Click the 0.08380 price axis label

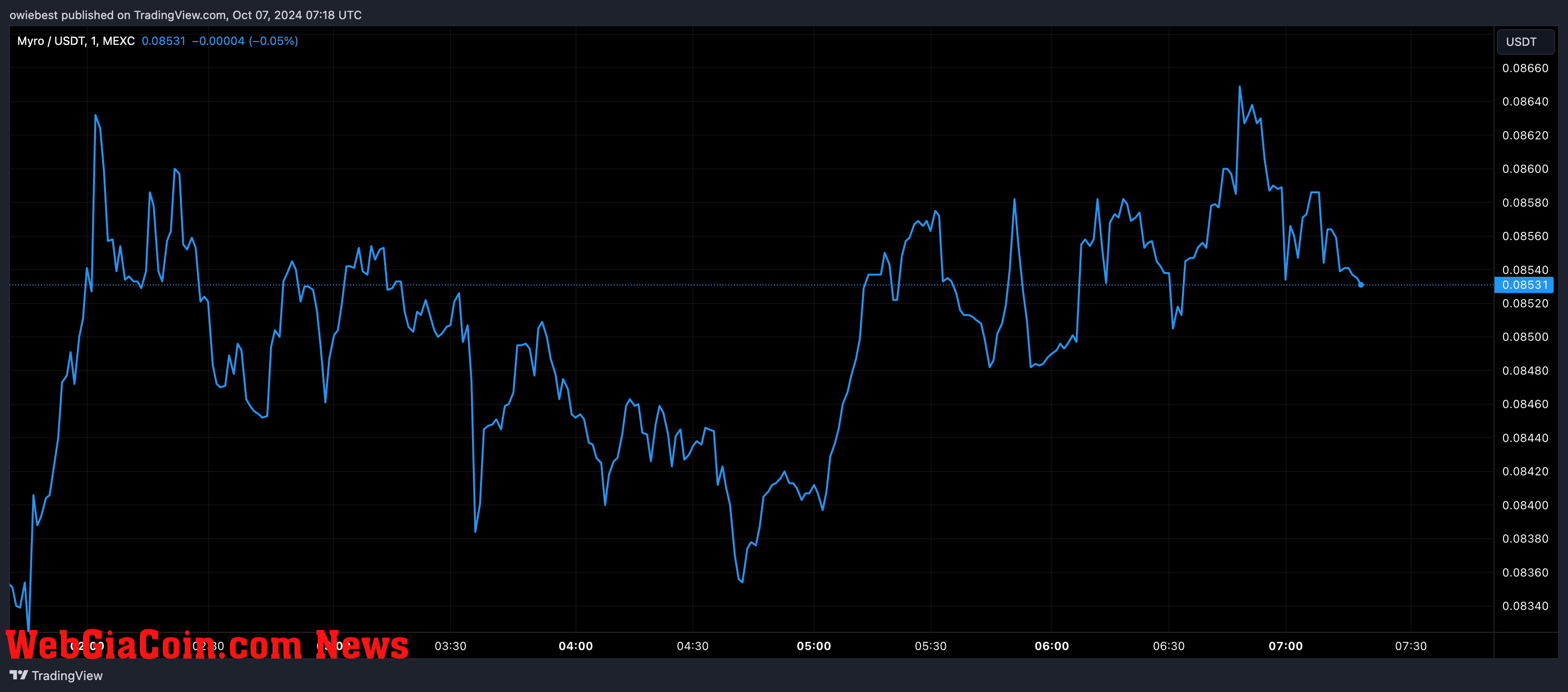(x=1525, y=539)
